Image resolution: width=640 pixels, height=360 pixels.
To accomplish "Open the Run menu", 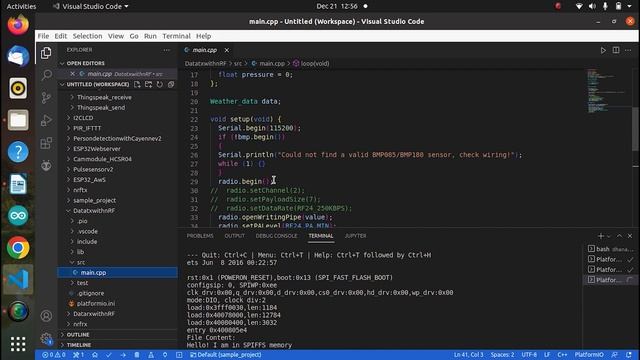I will 150,36.
